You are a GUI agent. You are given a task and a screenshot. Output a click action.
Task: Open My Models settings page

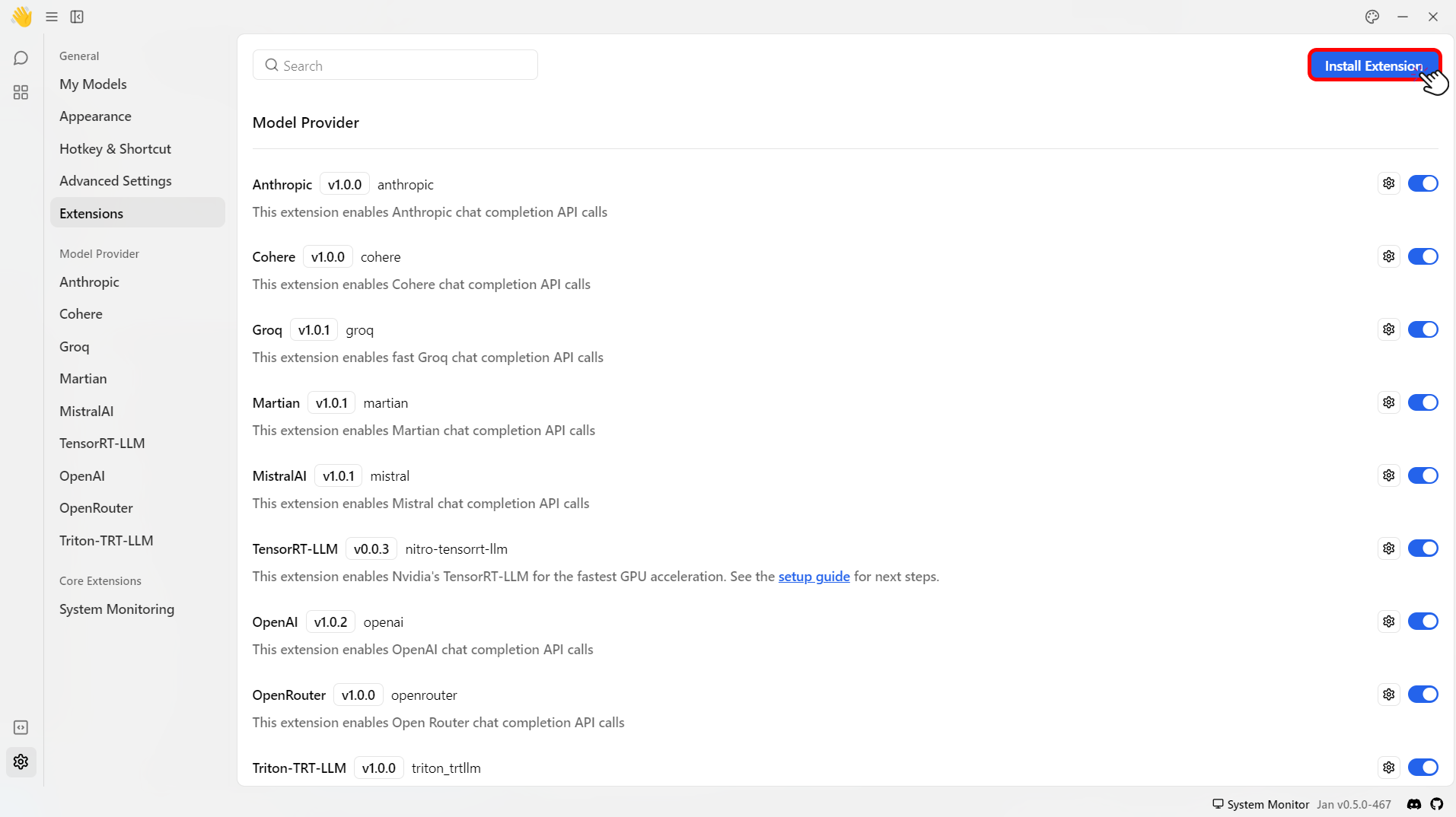click(138, 84)
